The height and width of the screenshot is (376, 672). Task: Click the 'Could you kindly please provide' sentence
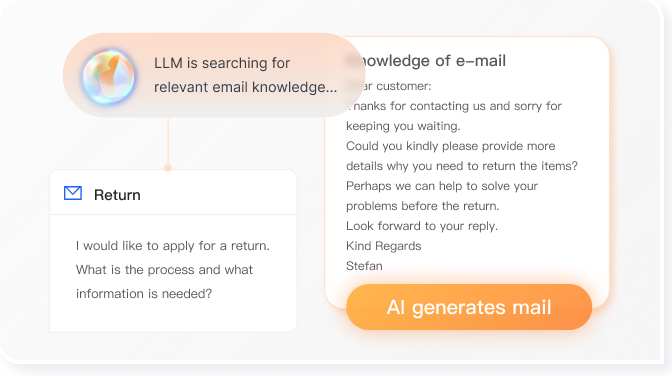click(x=450, y=146)
